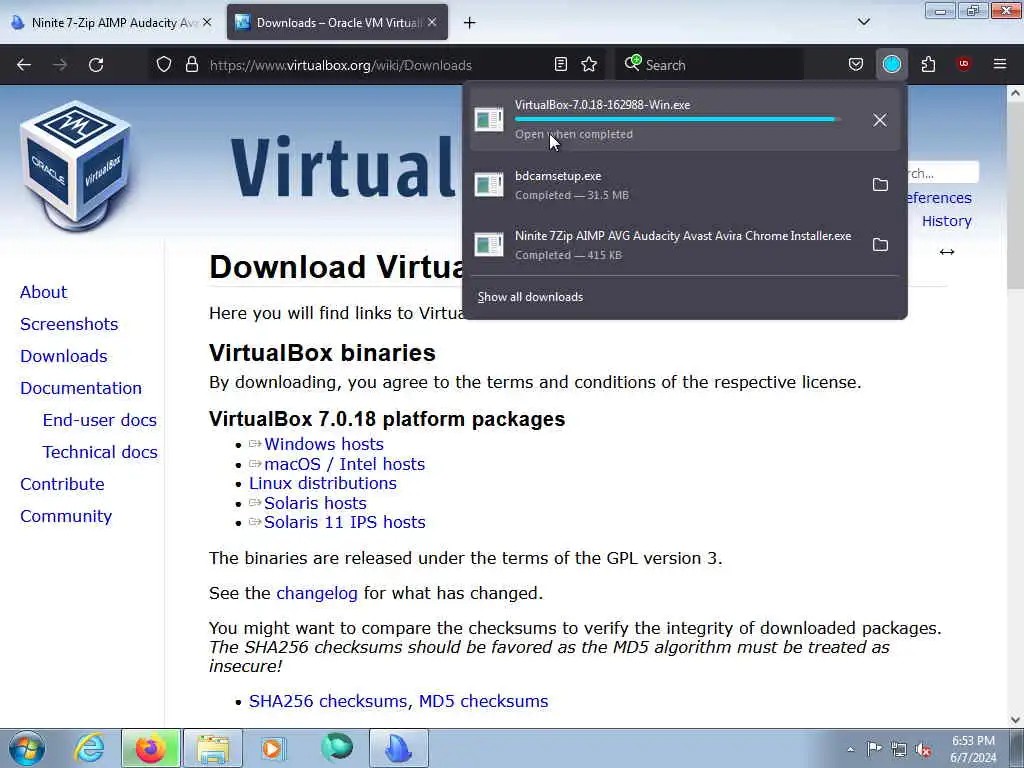Open the Community sidebar link
The width and height of the screenshot is (1024, 768).
coord(66,516)
